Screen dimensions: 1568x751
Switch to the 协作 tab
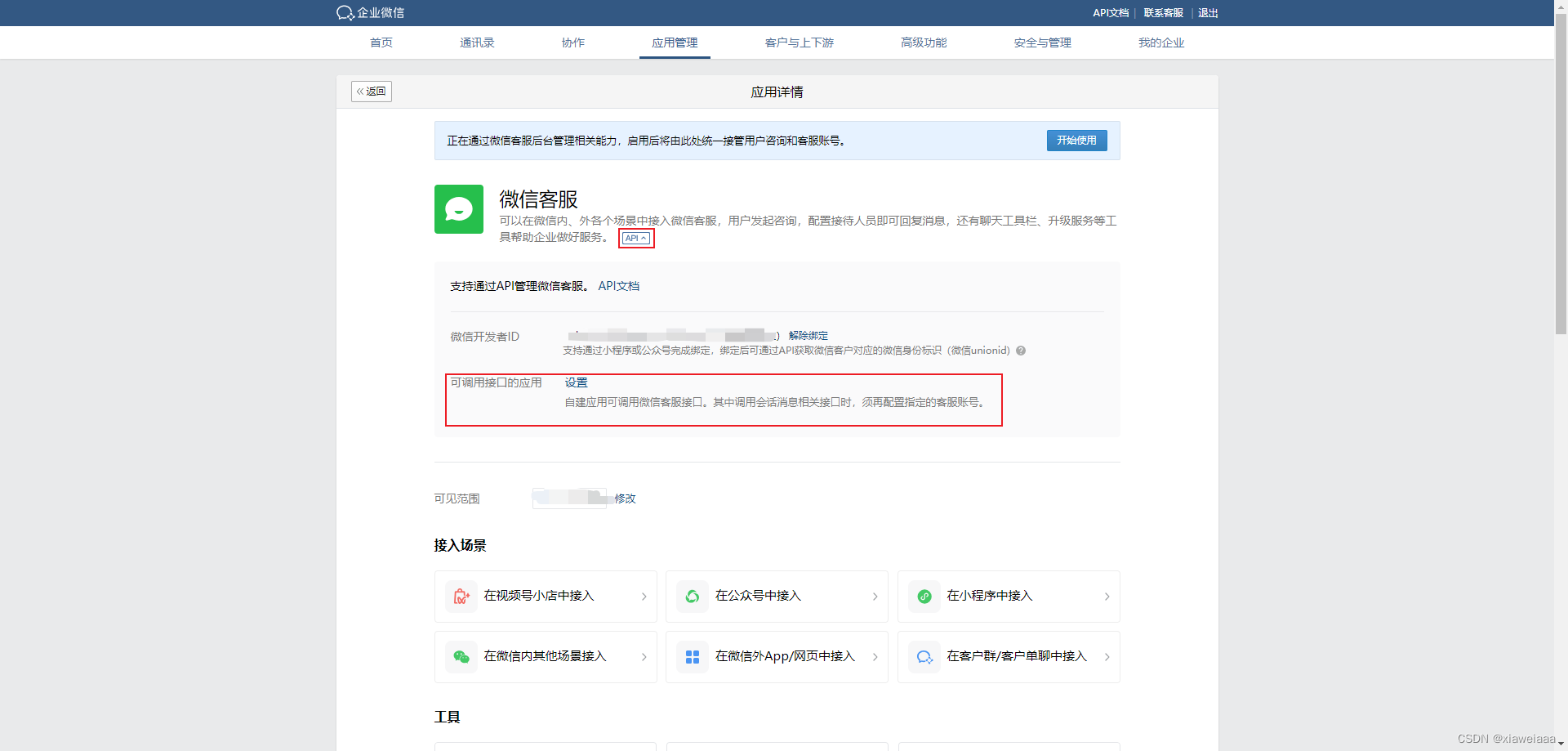pos(573,42)
